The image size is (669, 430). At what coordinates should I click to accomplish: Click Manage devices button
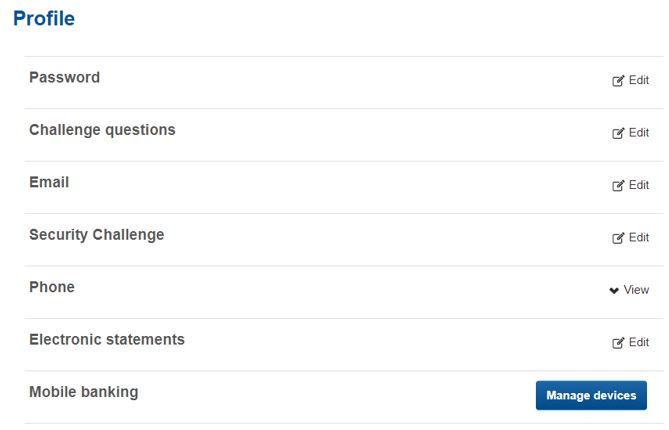click(x=591, y=395)
